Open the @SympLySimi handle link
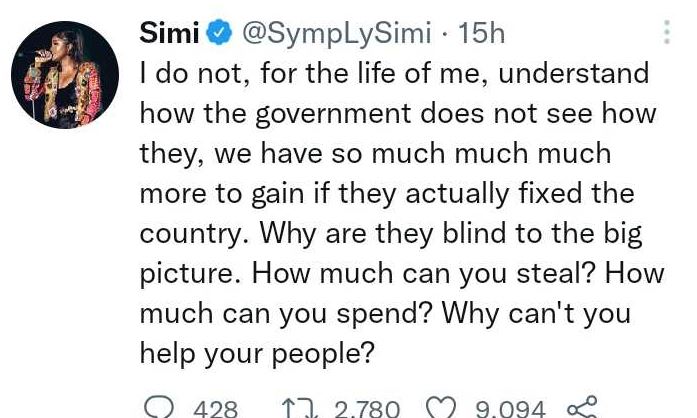The image size is (697, 418). click(x=338, y=34)
